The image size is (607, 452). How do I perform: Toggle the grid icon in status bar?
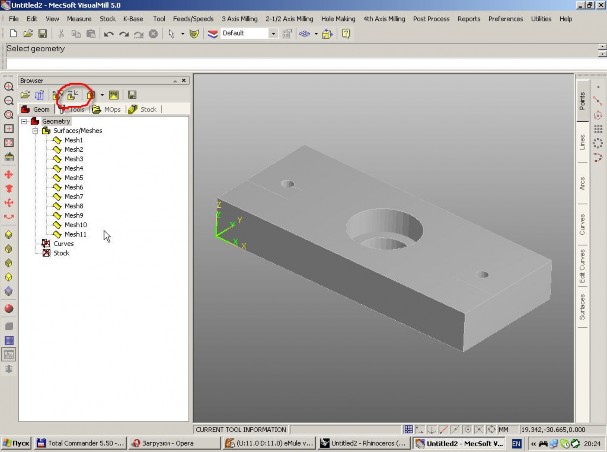[x=408, y=430]
